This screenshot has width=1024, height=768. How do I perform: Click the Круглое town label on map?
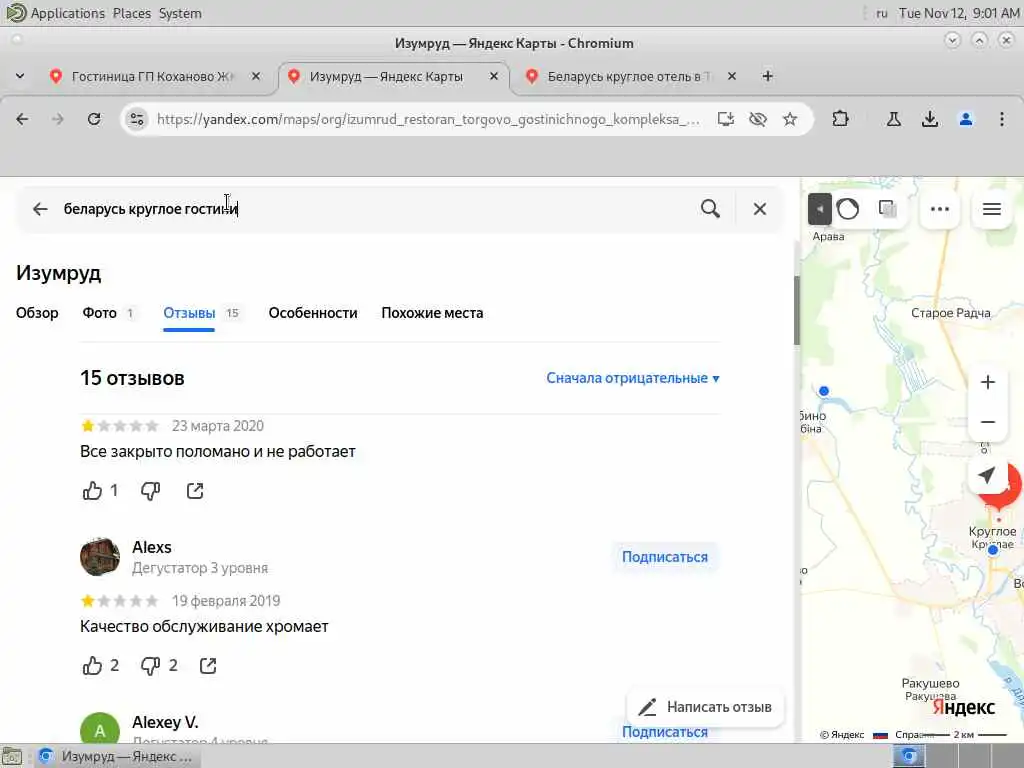(x=992, y=531)
